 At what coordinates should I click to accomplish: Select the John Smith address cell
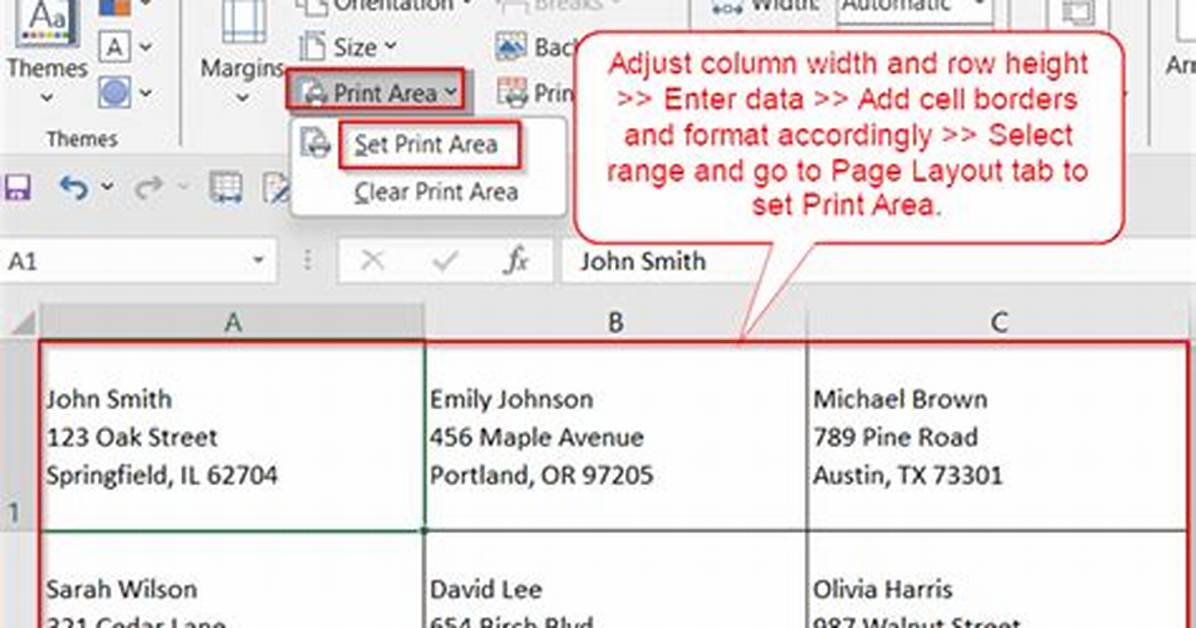[233, 436]
